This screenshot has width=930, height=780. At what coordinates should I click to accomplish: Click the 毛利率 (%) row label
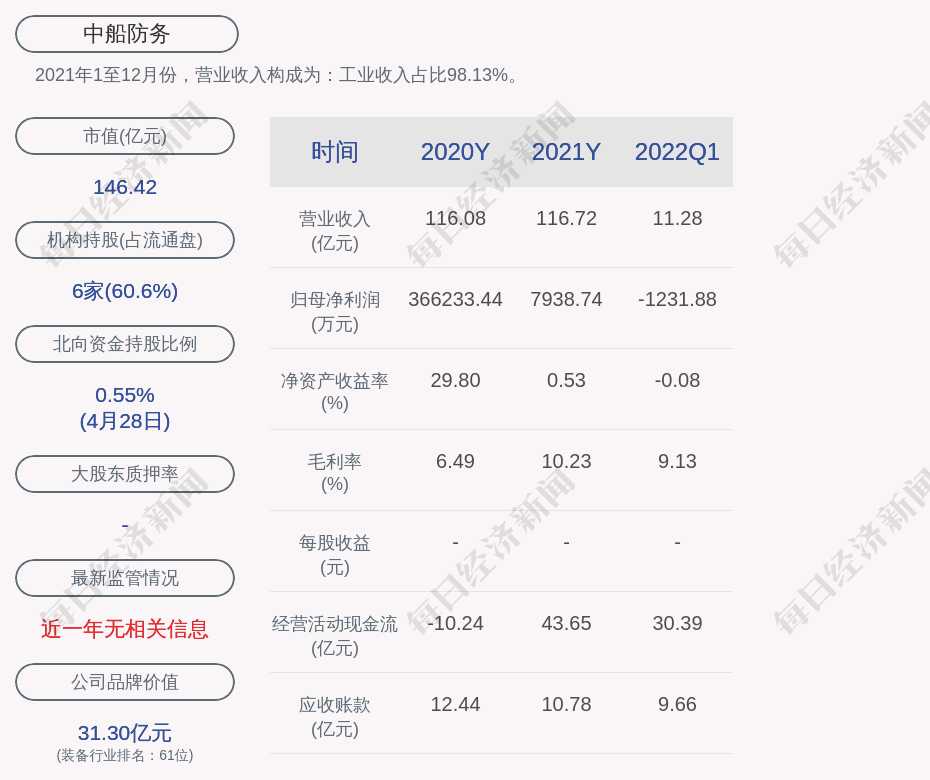pyautogui.click(x=335, y=473)
